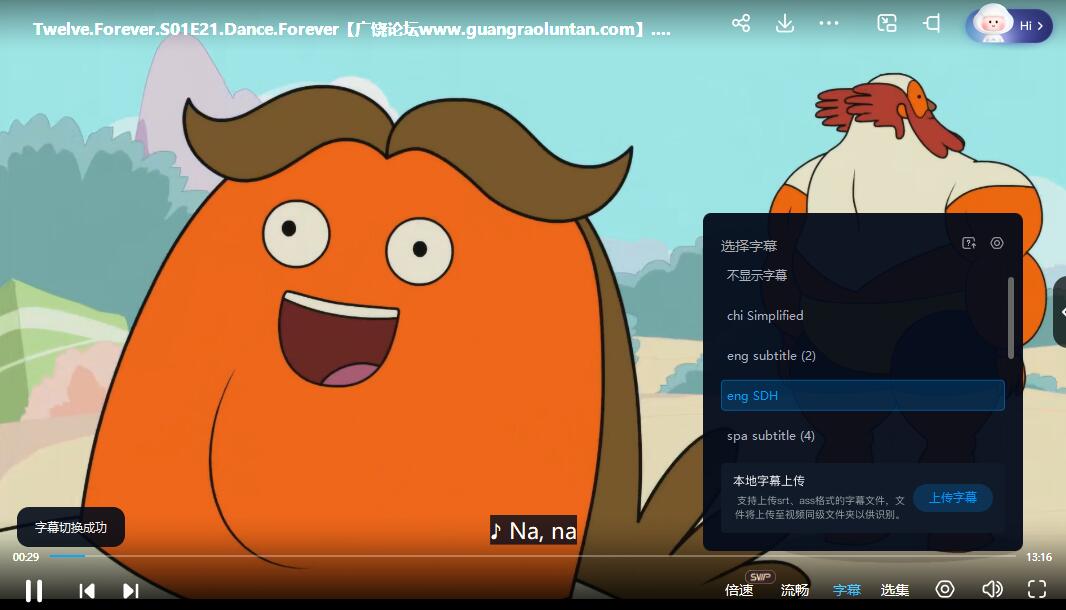
Task: Click the video title text
Action: coord(351,29)
